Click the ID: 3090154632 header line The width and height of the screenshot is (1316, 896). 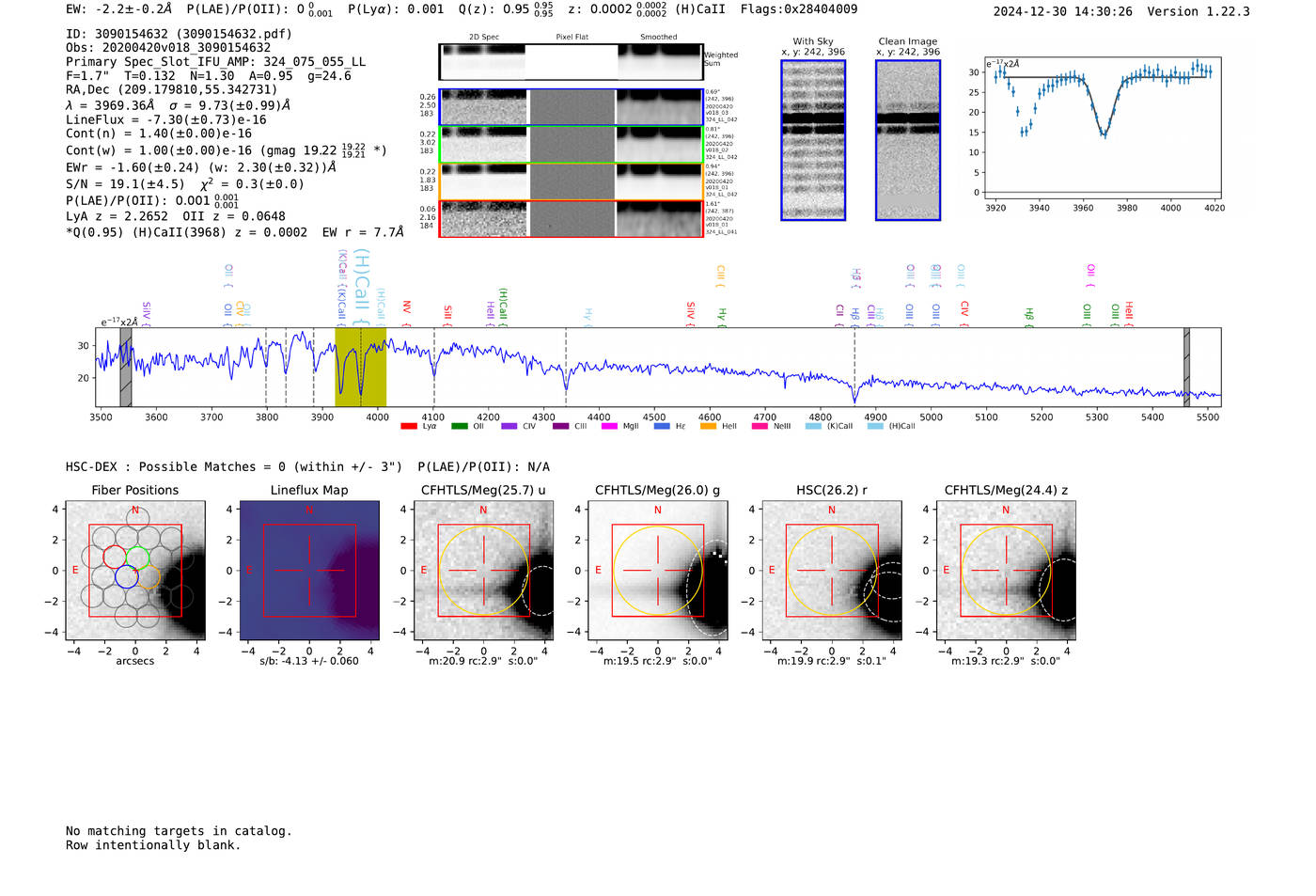(179, 34)
